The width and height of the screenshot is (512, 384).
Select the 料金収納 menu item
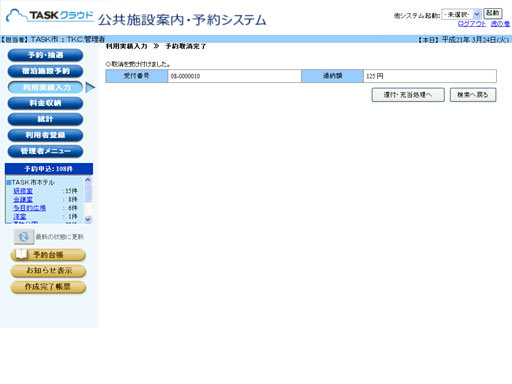click(x=45, y=103)
